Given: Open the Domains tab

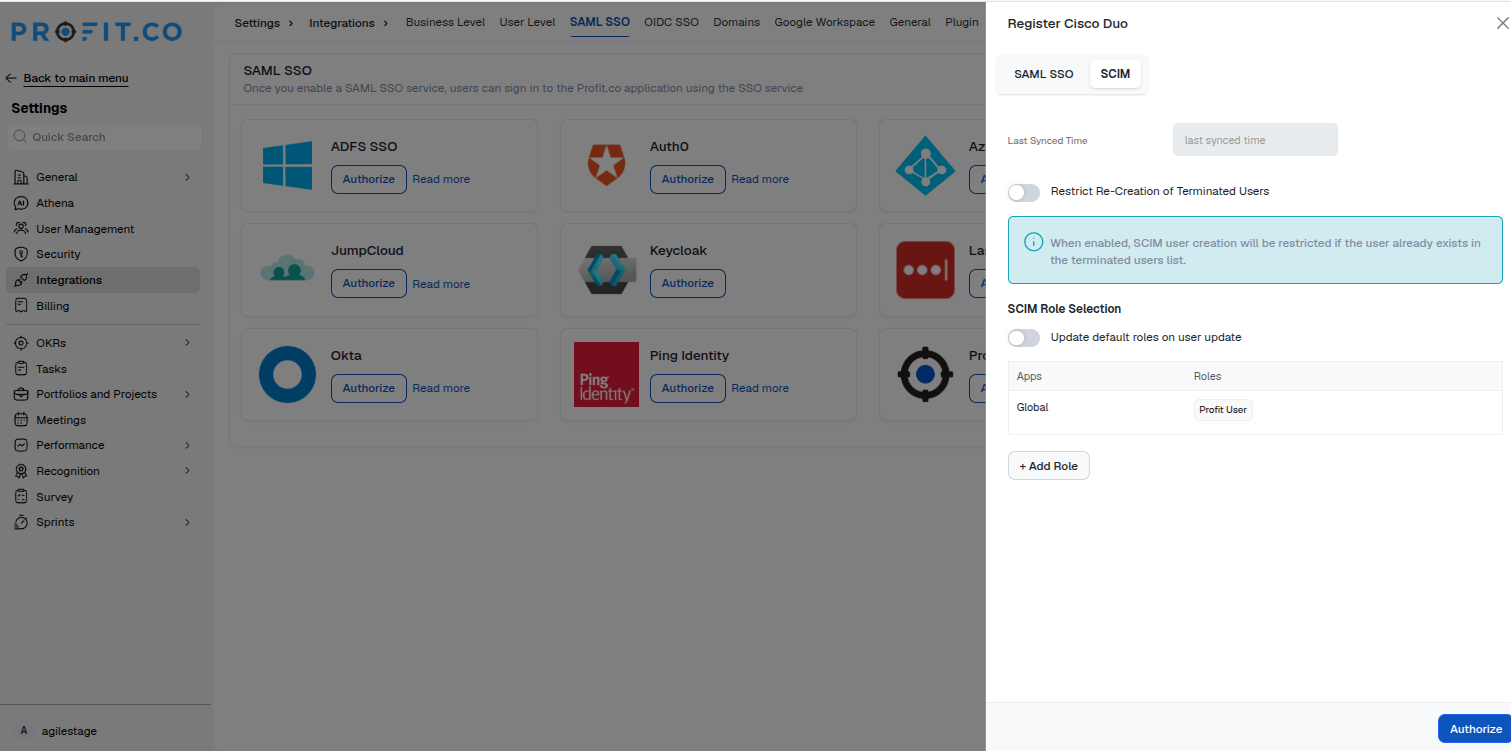Looking at the screenshot, I should click(x=736, y=22).
